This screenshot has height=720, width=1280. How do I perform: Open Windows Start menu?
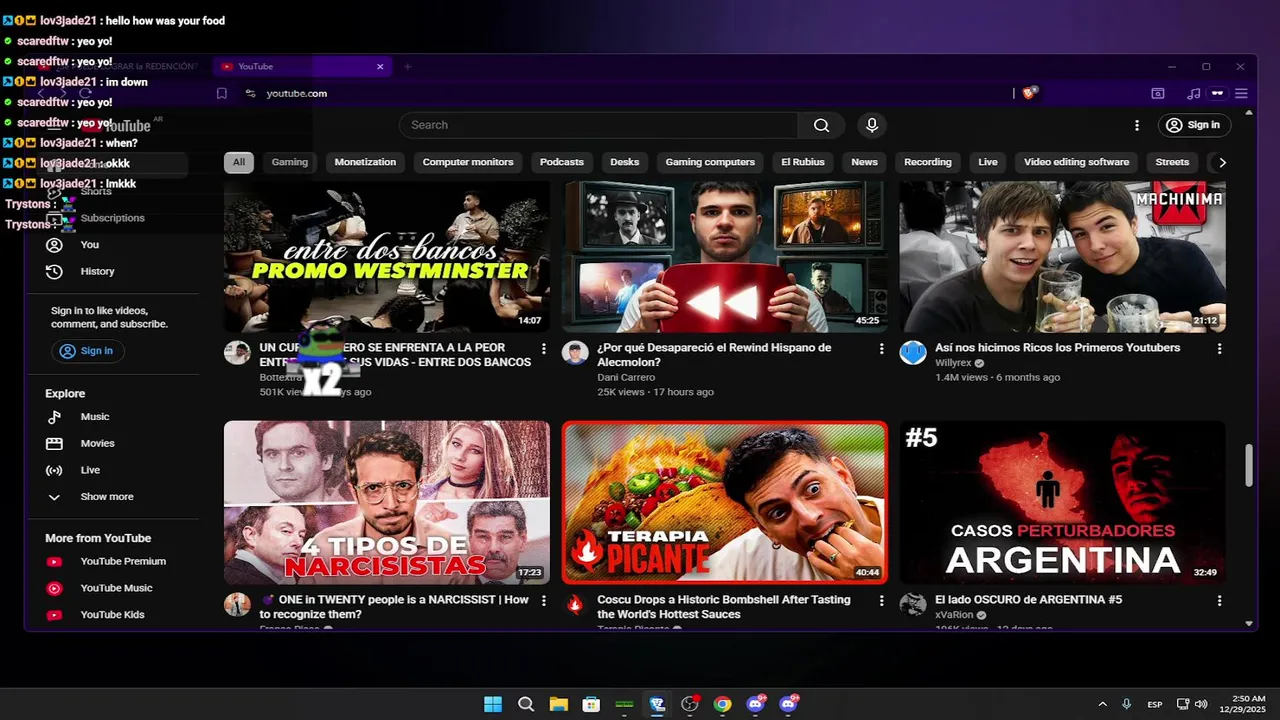(x=493, y=704)
